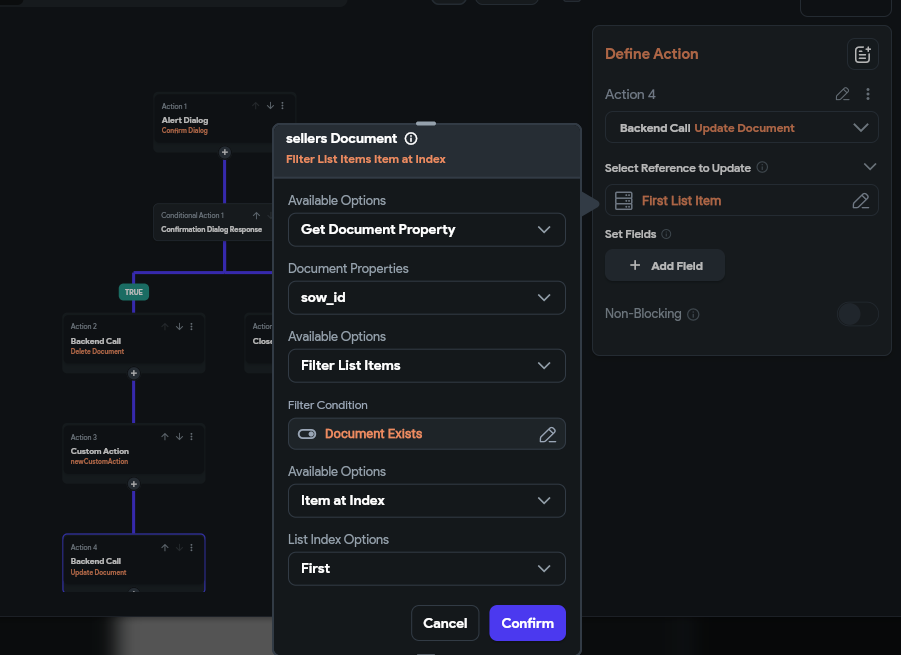
Task: Edit the First List Item reference pencil icon
Action: tap(860, 201)
